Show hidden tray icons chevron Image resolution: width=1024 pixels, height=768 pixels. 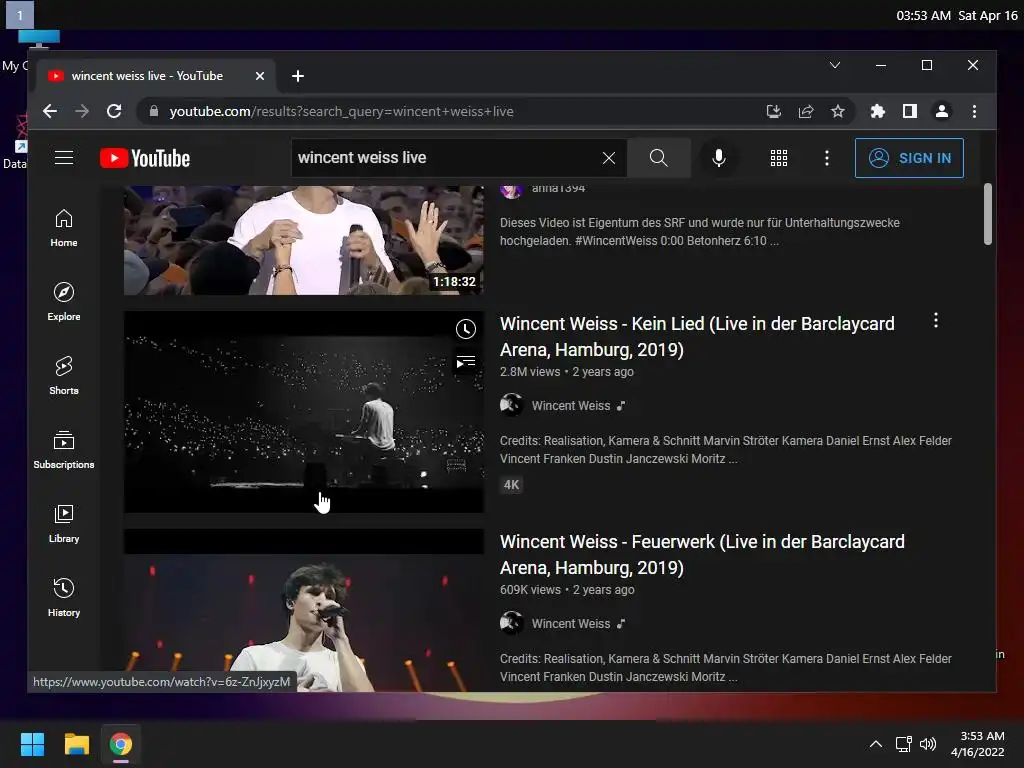pos(876,744)
